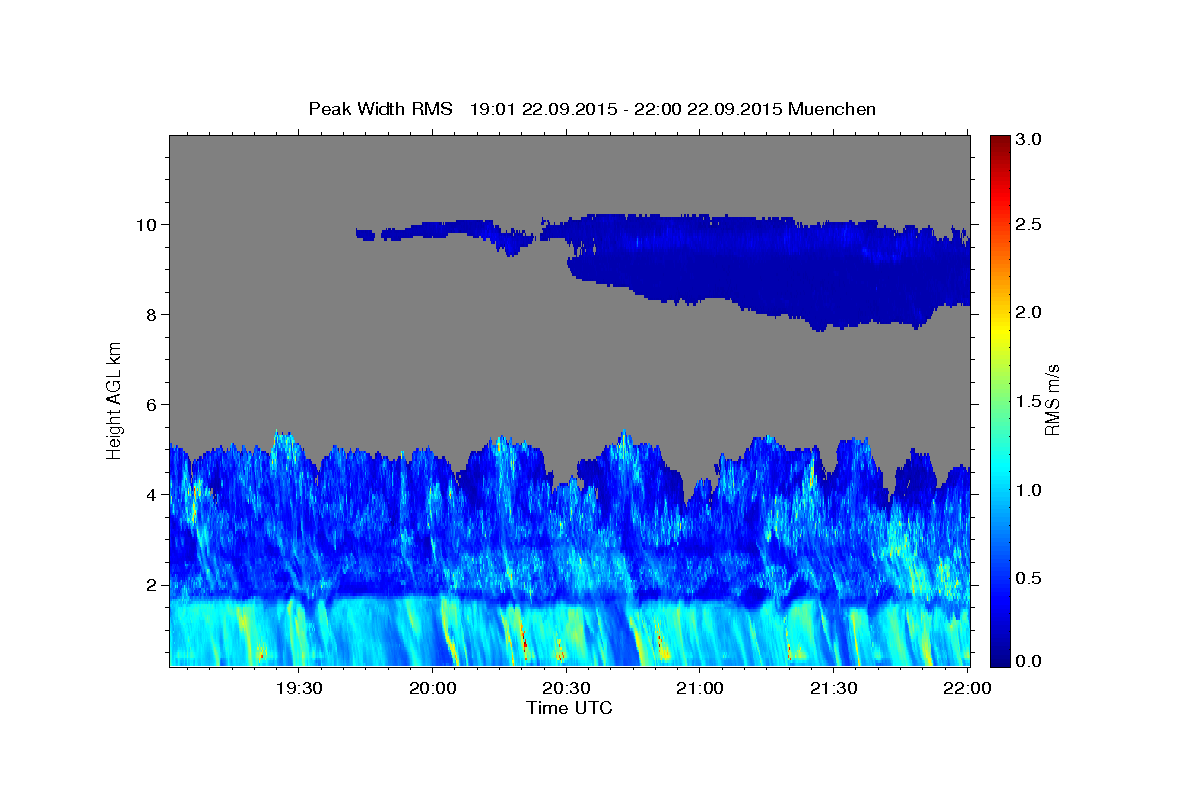Click the '21:30' time axis label
This screenshot has height=800, width=1200.
point(833,688)
